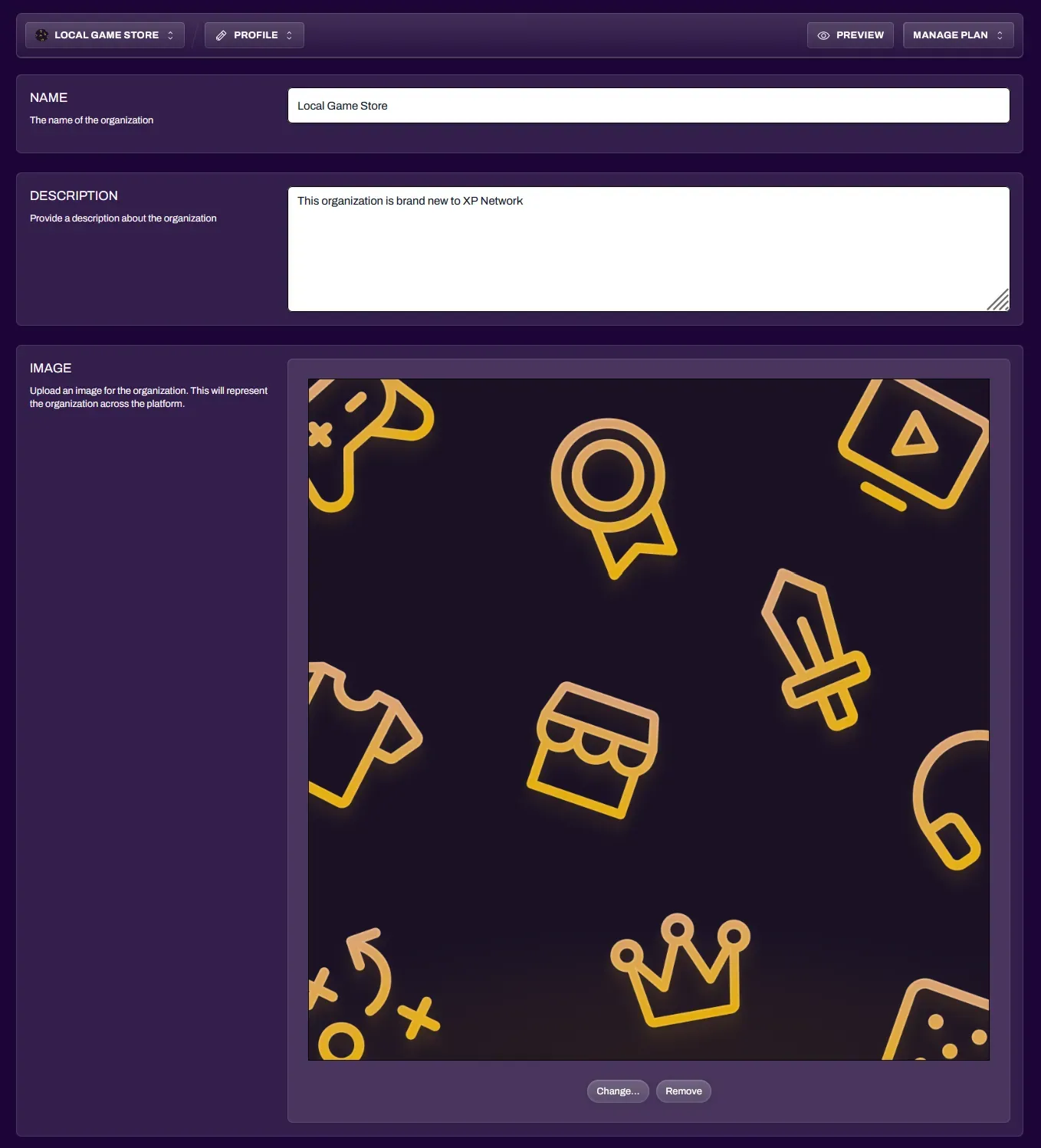Click the IMAGE section heading
This screenshot has width=1041, height=1148.
click(51, 369)
